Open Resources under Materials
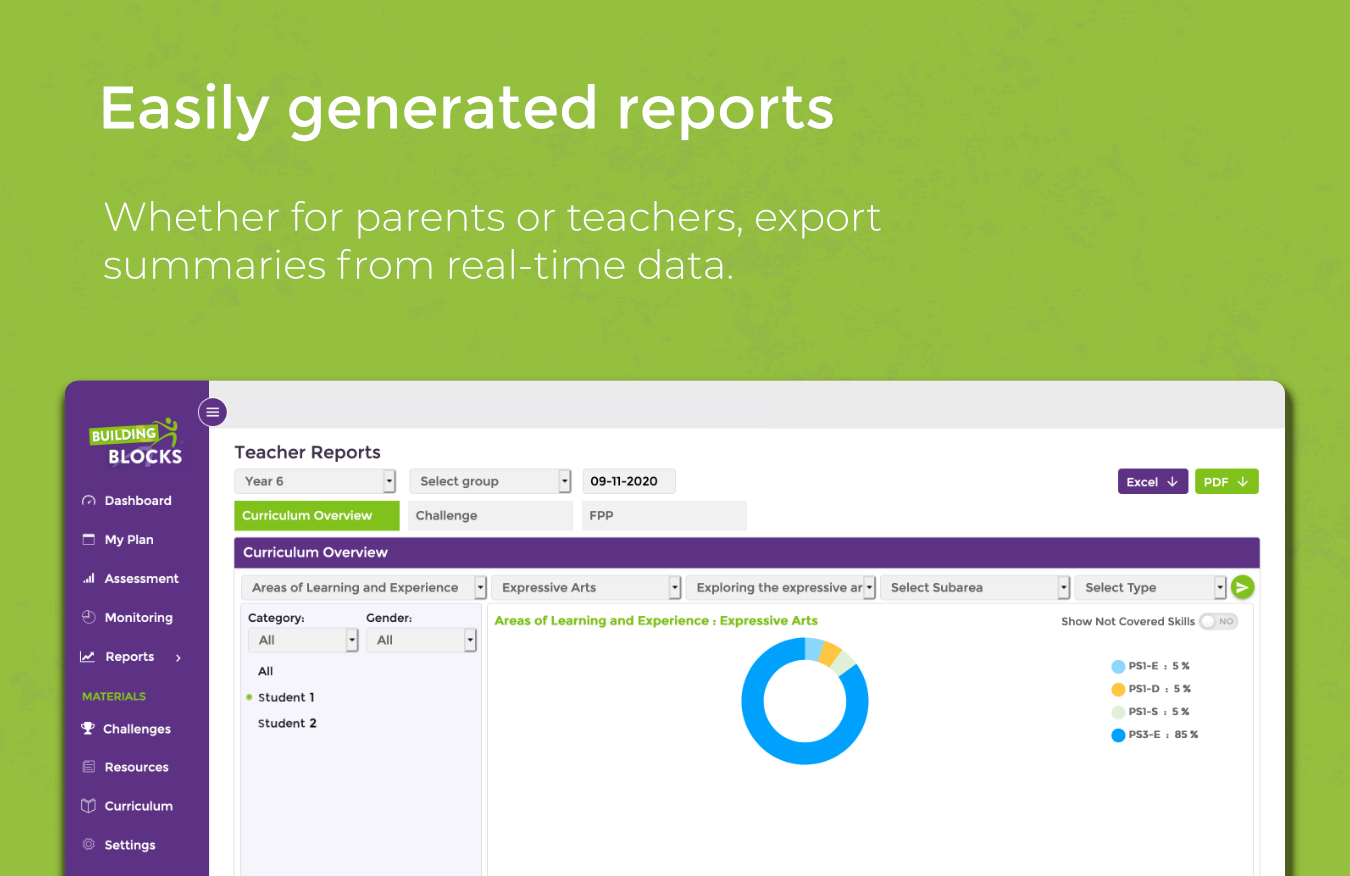Viewport: 1350px width, 876px height. point(136,767)
